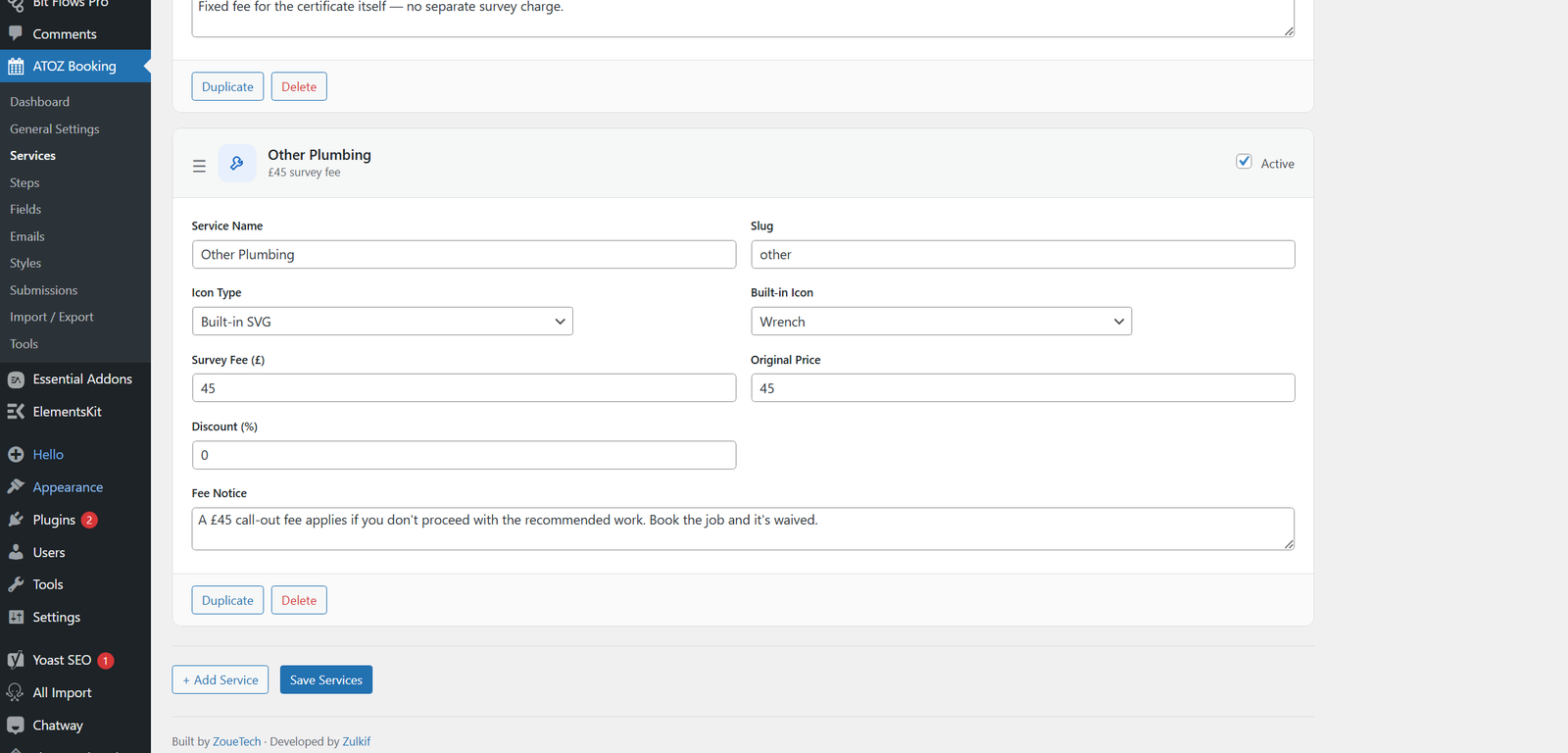Open the Zulkif footer link
Viewport: 1568px width, 753px height.
[357, 741]
